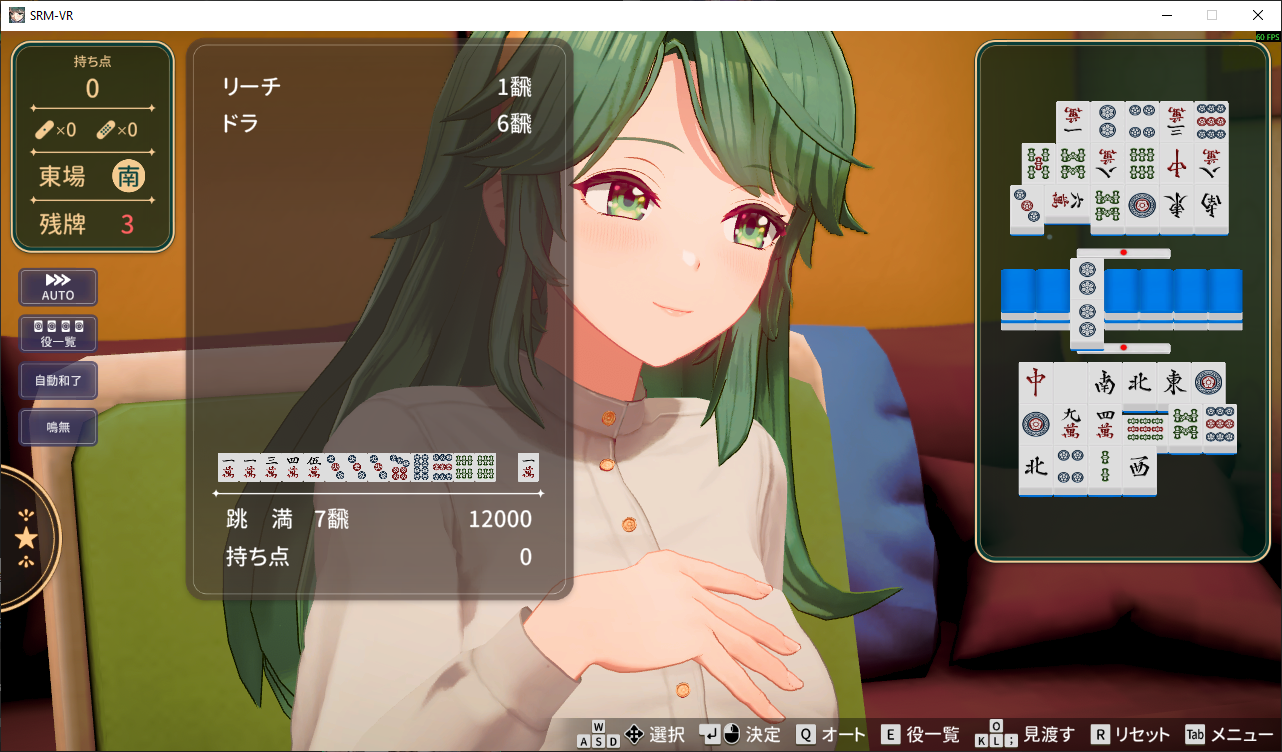Click the リーチ yaku row label

point(251,87)
